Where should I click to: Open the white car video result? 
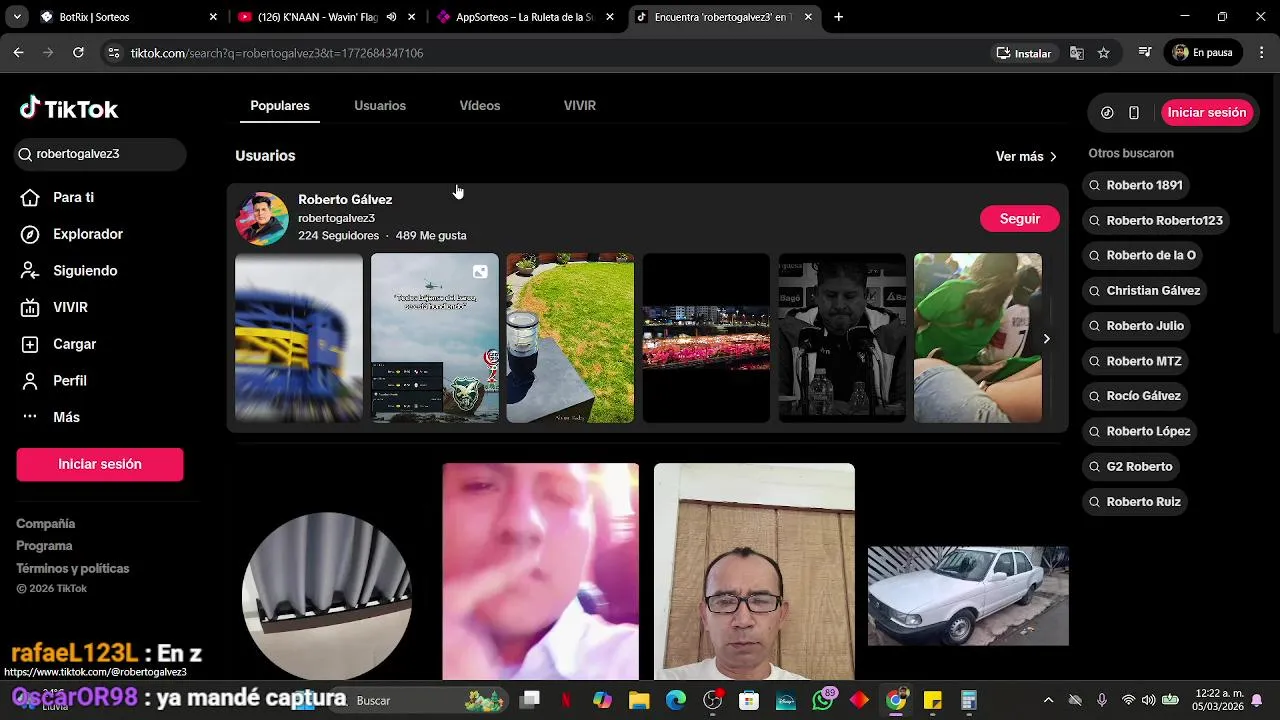tap(968, 596)
